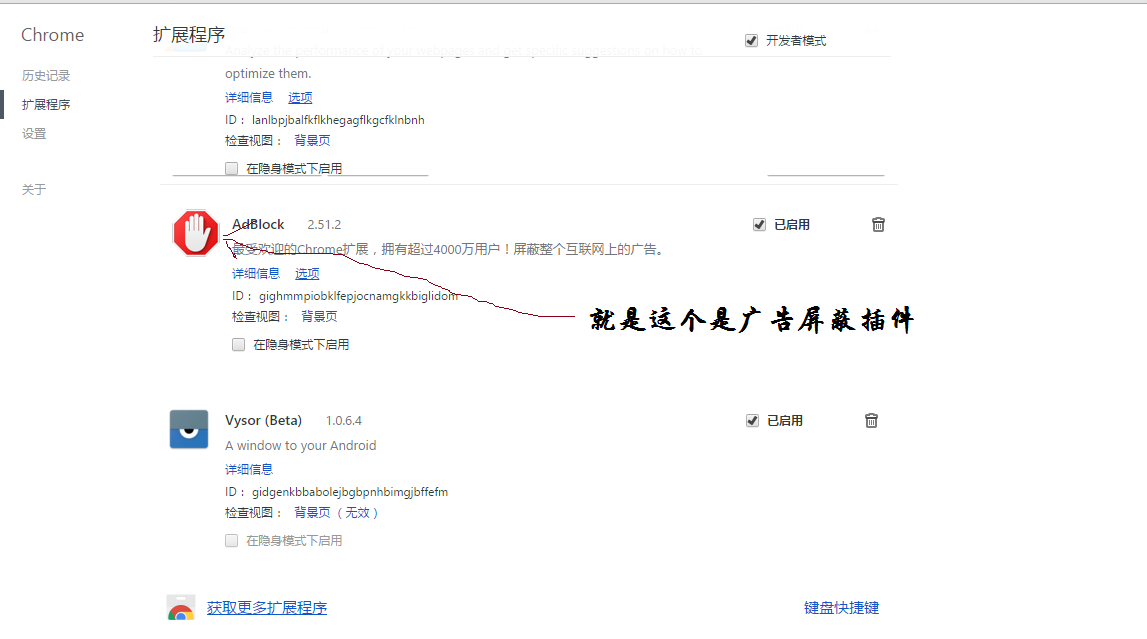The height and width of the screenshot is (639, 1147).
Task: Tick the incognito checkbox above AdBlock entry
Action: tap(231, 168)
